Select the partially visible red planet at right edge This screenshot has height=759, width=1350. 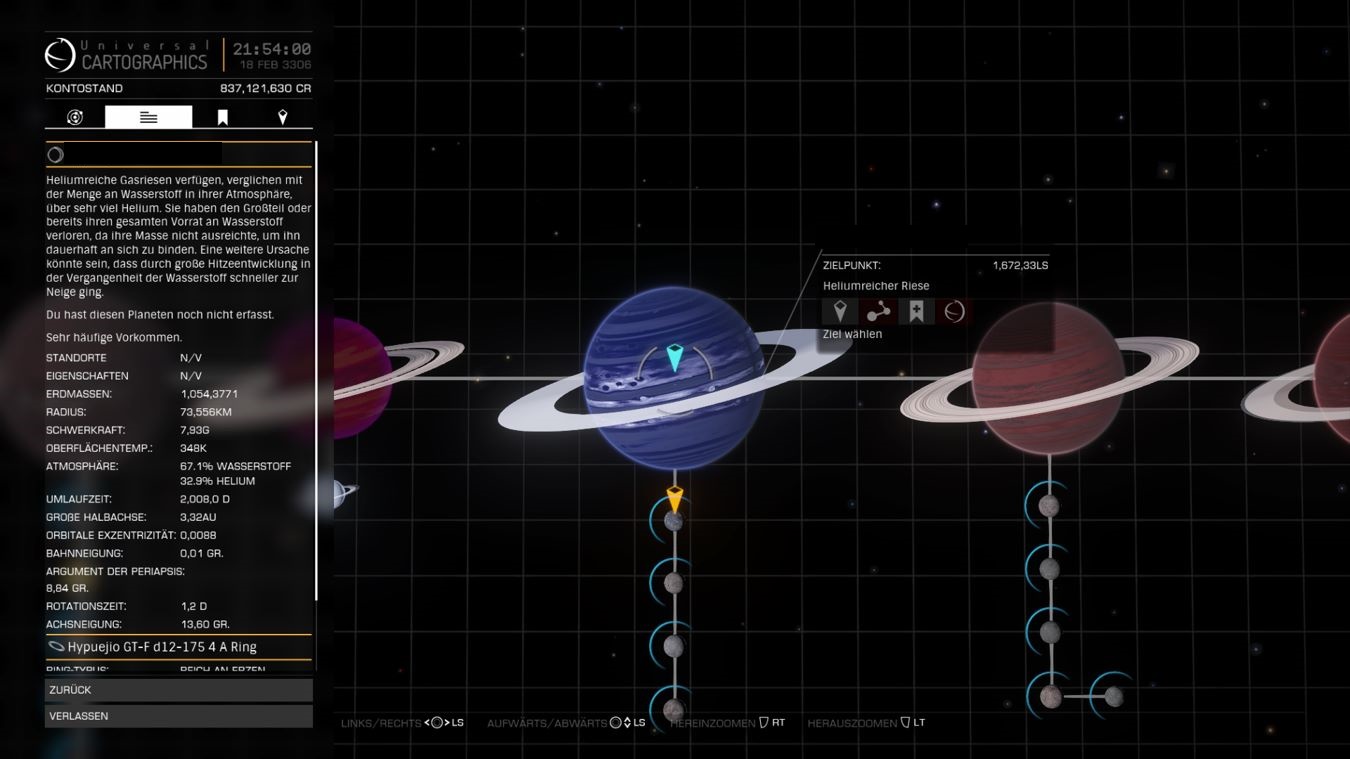click(1332, 379)
